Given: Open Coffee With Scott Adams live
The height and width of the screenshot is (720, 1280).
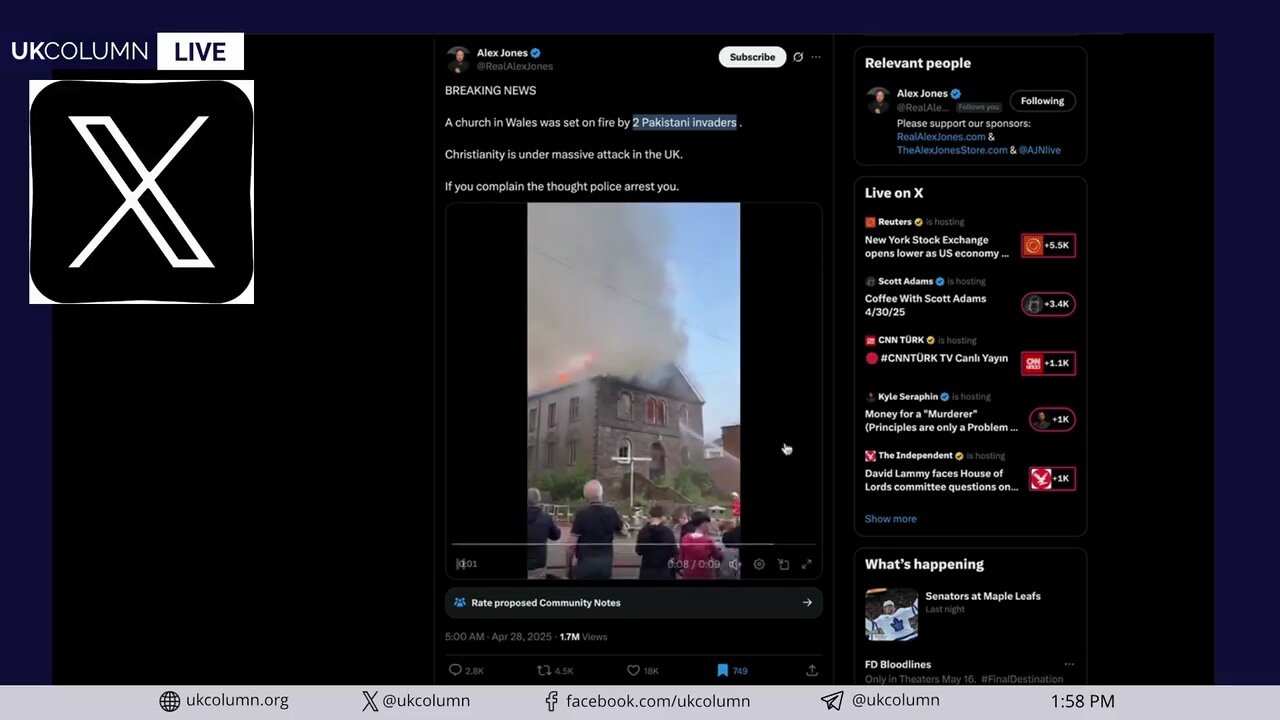Looking at the screenshot, I should (925, 305).
